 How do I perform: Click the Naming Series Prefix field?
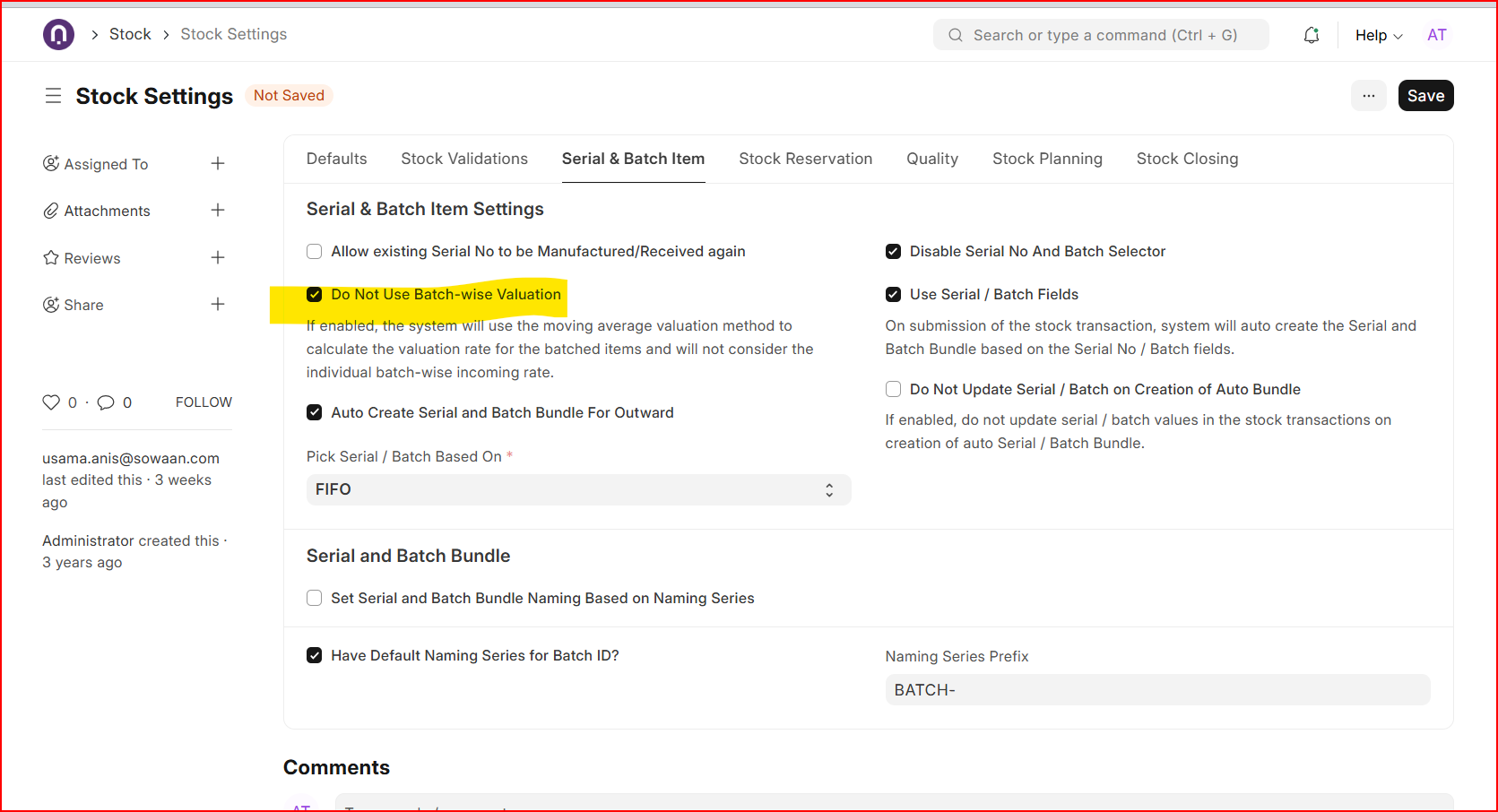(x=1156, y=690)
